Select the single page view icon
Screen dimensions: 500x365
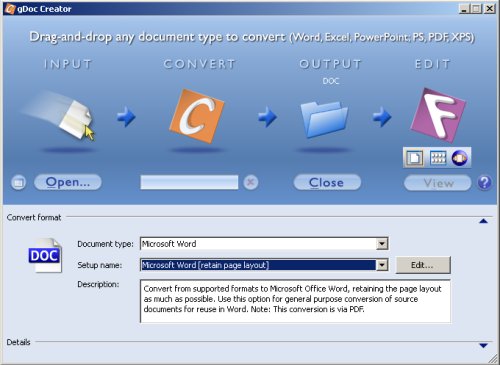tap(414, 158)
